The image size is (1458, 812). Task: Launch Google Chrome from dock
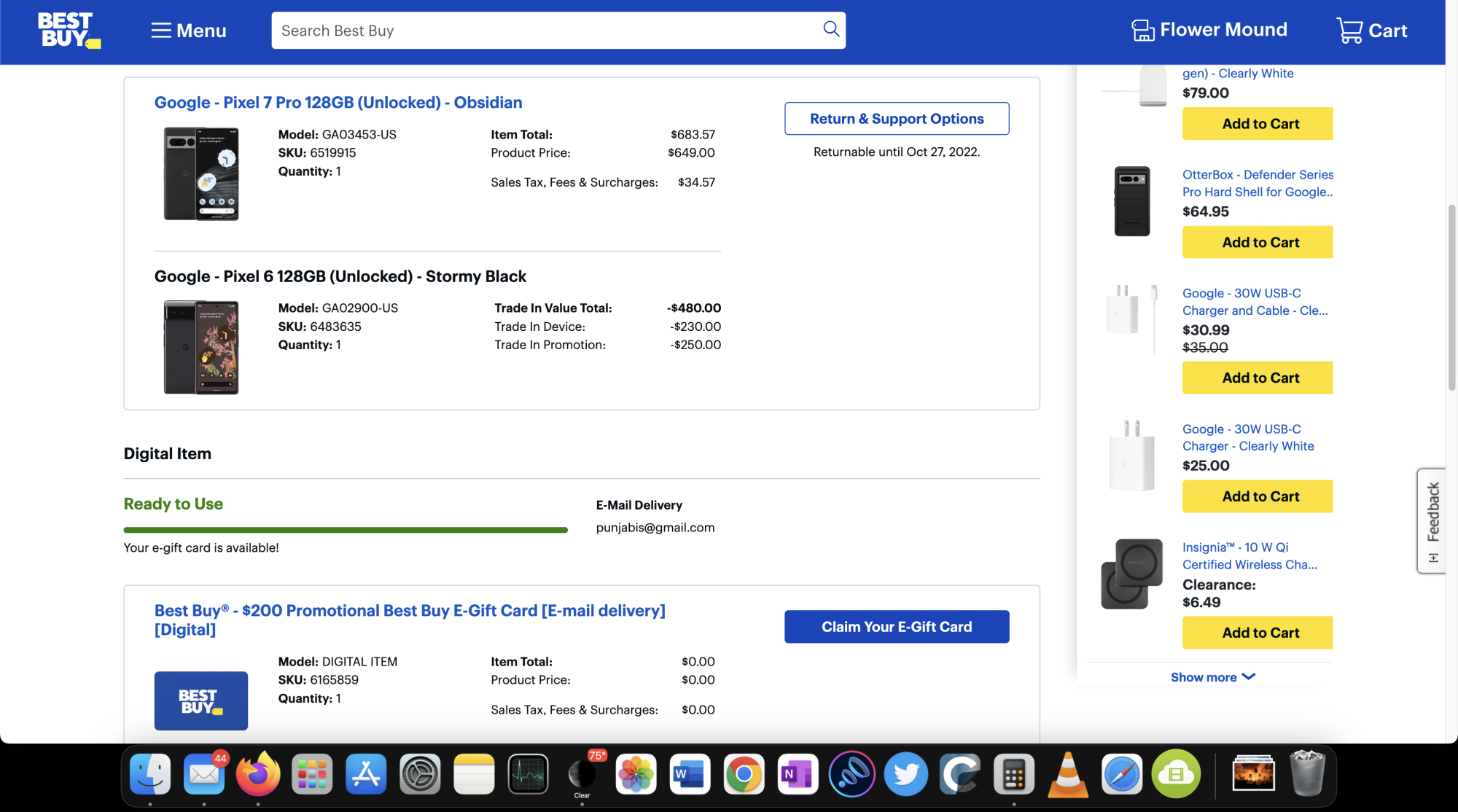744,774
